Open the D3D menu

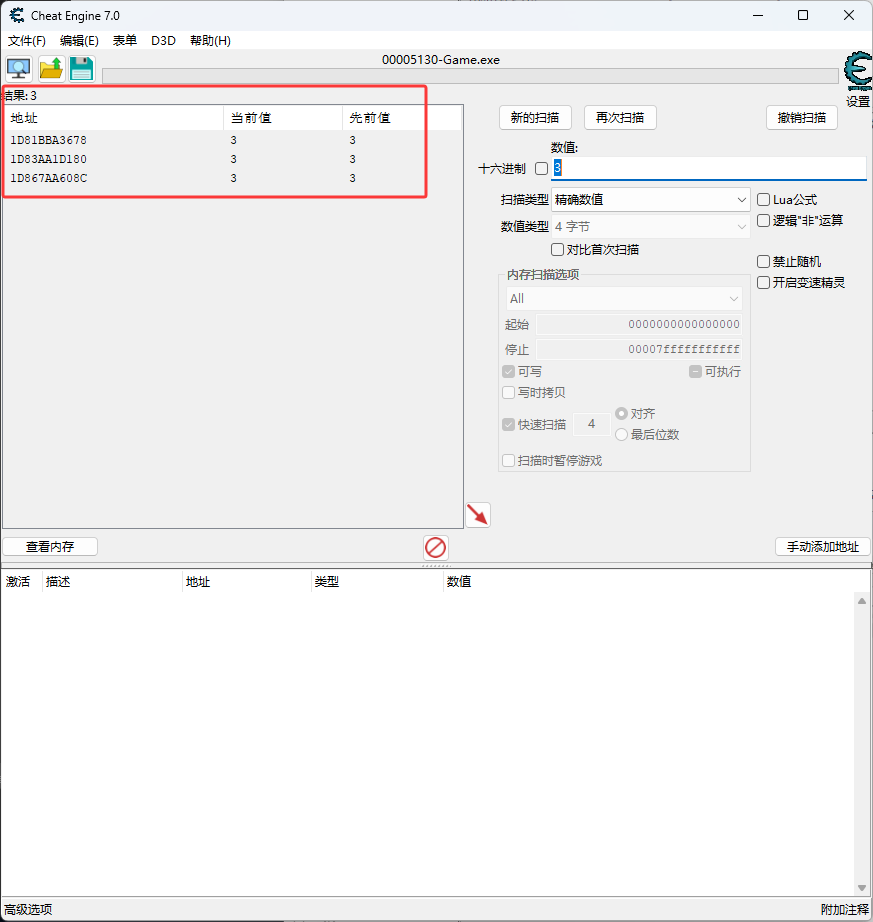click(163, 41)
